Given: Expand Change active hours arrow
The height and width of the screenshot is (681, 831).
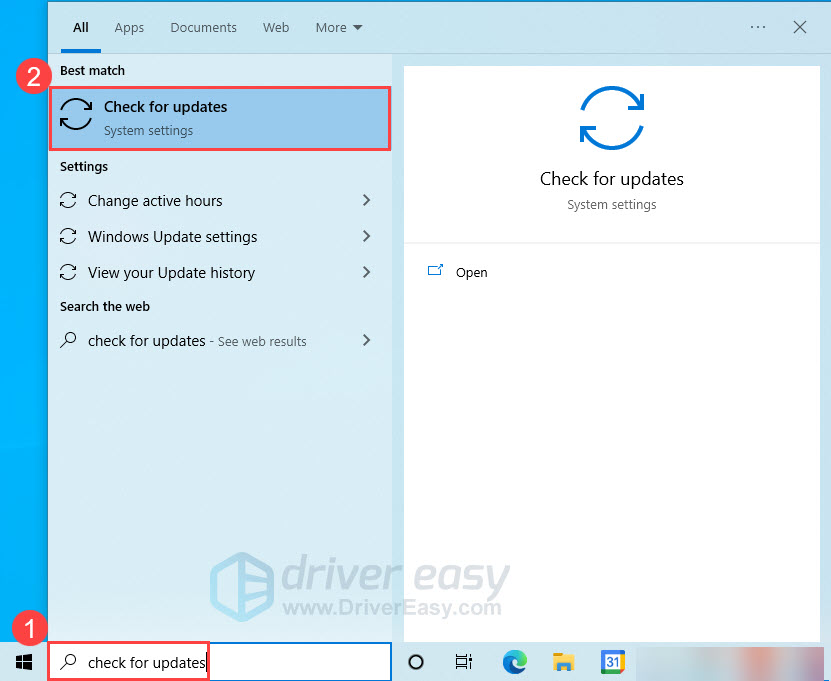Looking at the screenshot, I should coord(366,201).
